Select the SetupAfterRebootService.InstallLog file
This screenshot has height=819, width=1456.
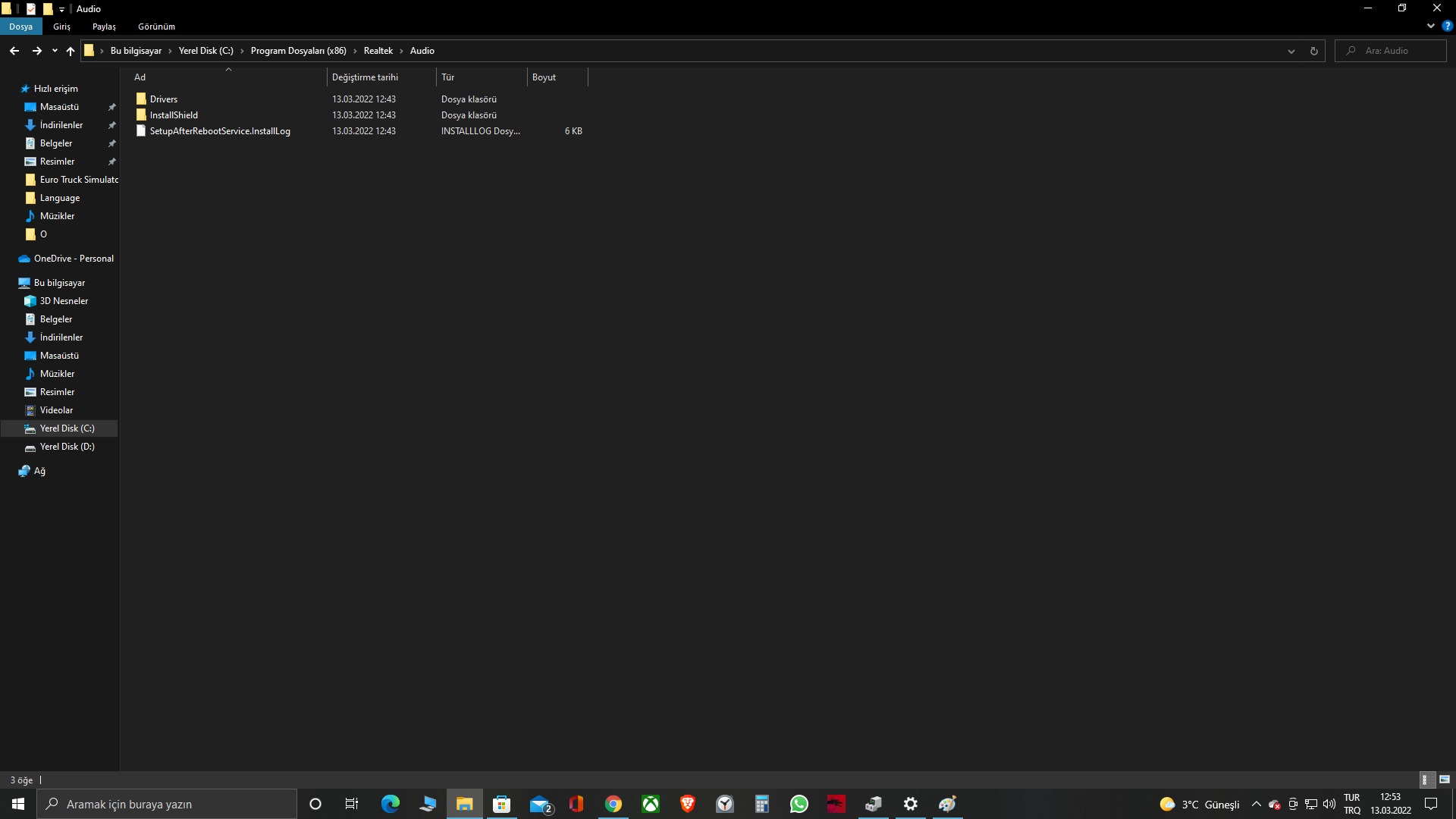(219, 131)
